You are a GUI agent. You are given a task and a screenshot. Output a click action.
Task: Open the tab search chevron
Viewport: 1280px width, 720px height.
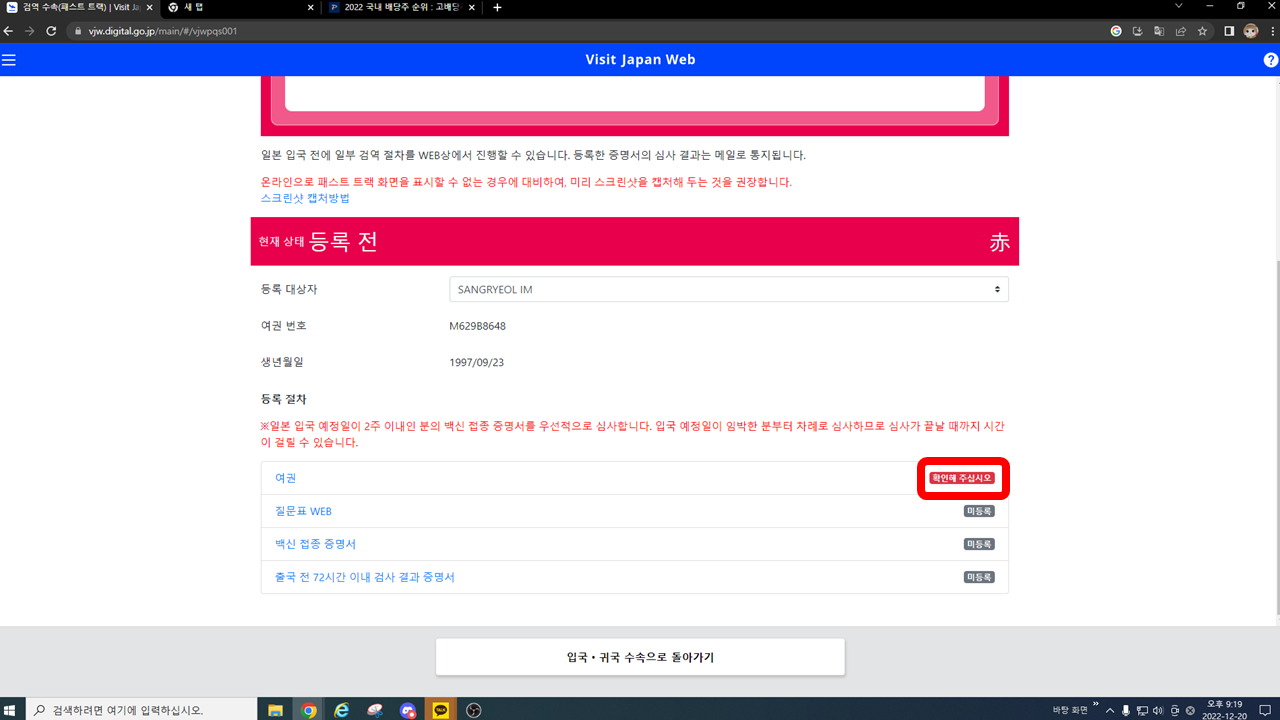click(1179, 6)
